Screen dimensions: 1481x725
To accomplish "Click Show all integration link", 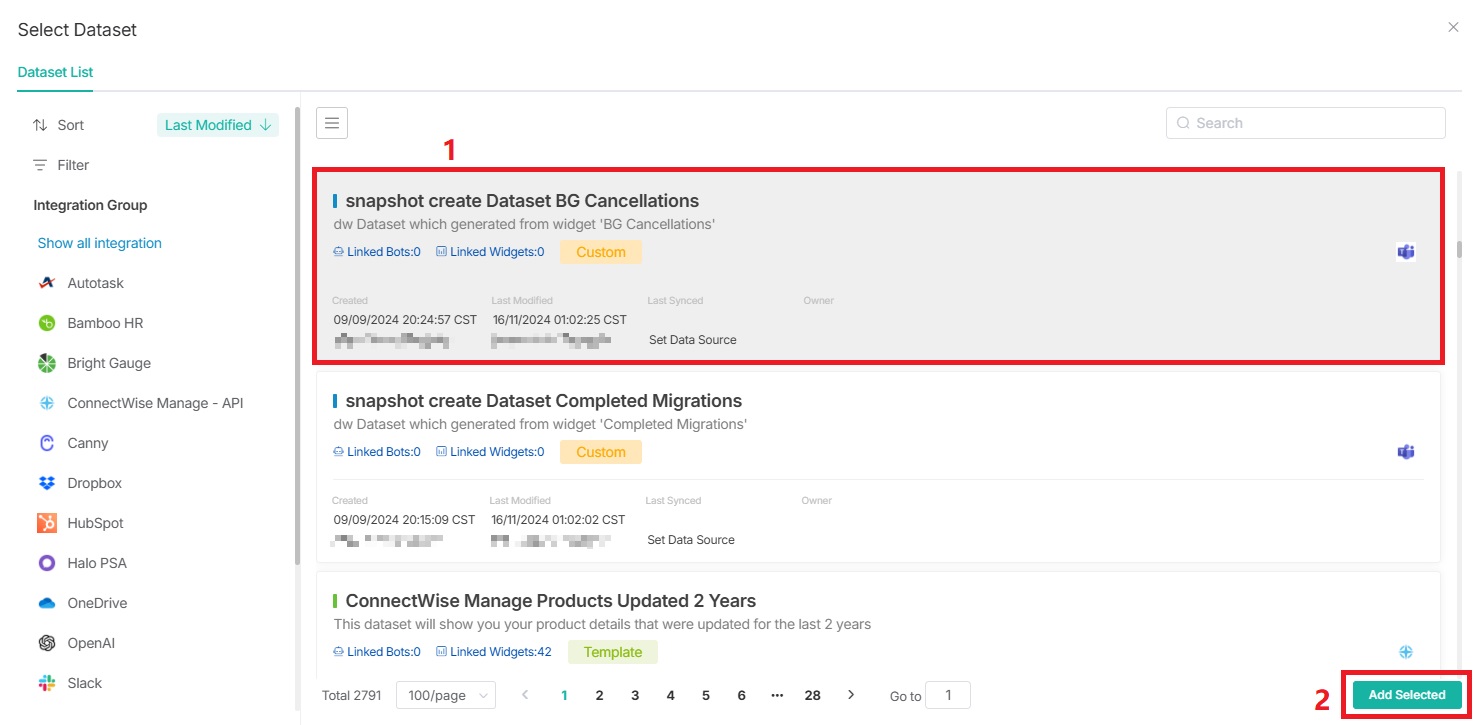I will coord(99,243).
